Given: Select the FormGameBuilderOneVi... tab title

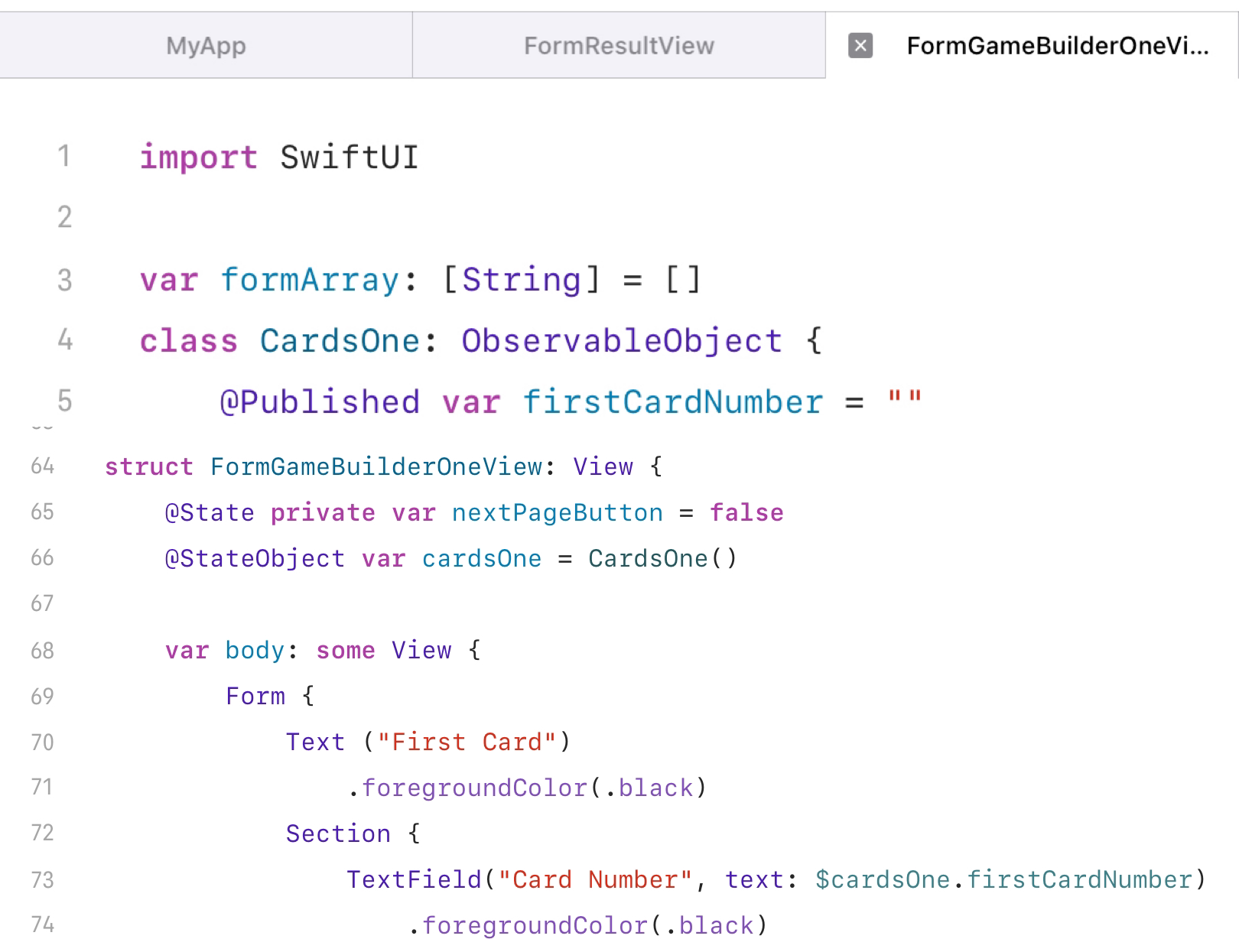Looking at the screenshot, I should point(1057,46).
